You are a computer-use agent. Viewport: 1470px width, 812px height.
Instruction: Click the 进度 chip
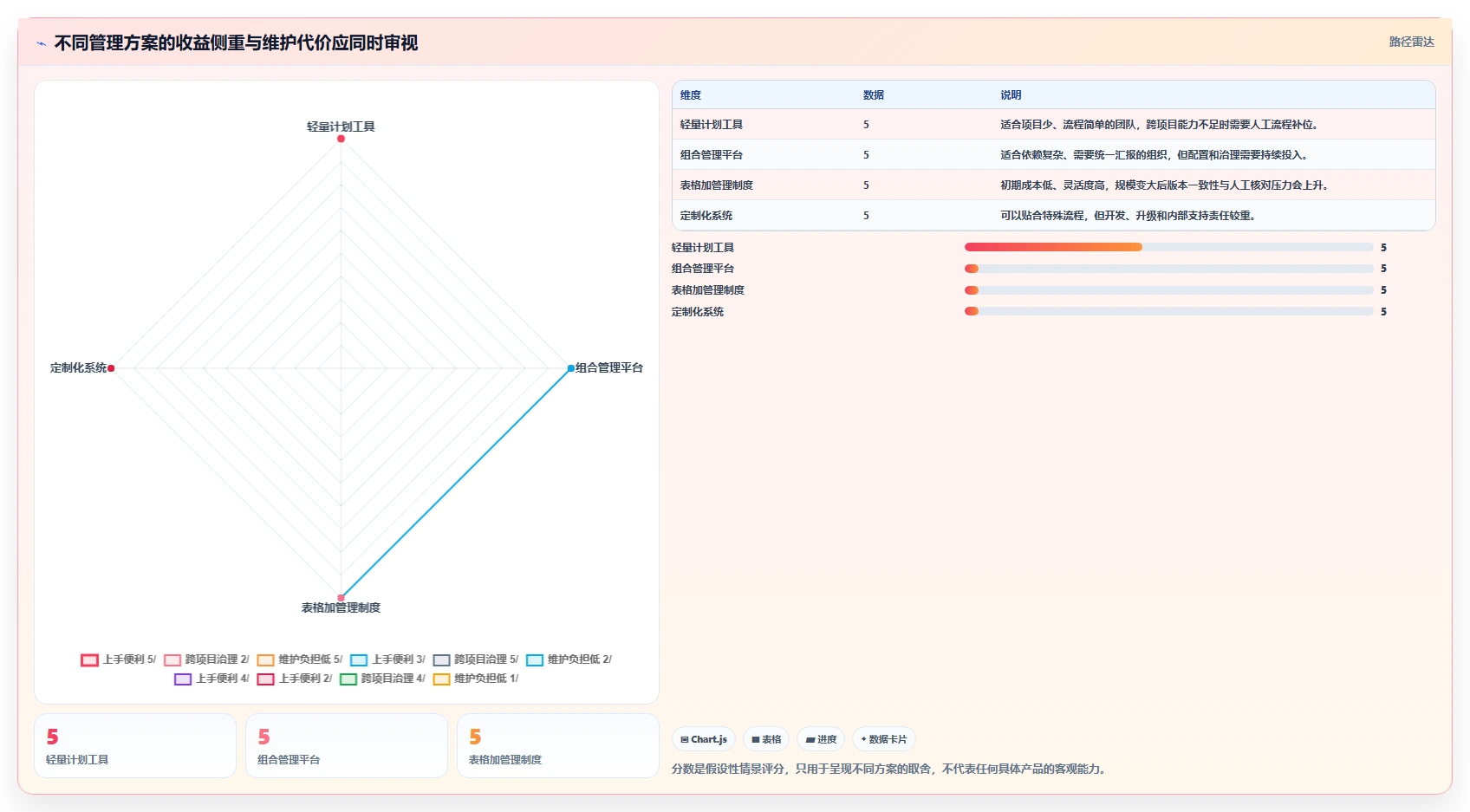[821, 739]
